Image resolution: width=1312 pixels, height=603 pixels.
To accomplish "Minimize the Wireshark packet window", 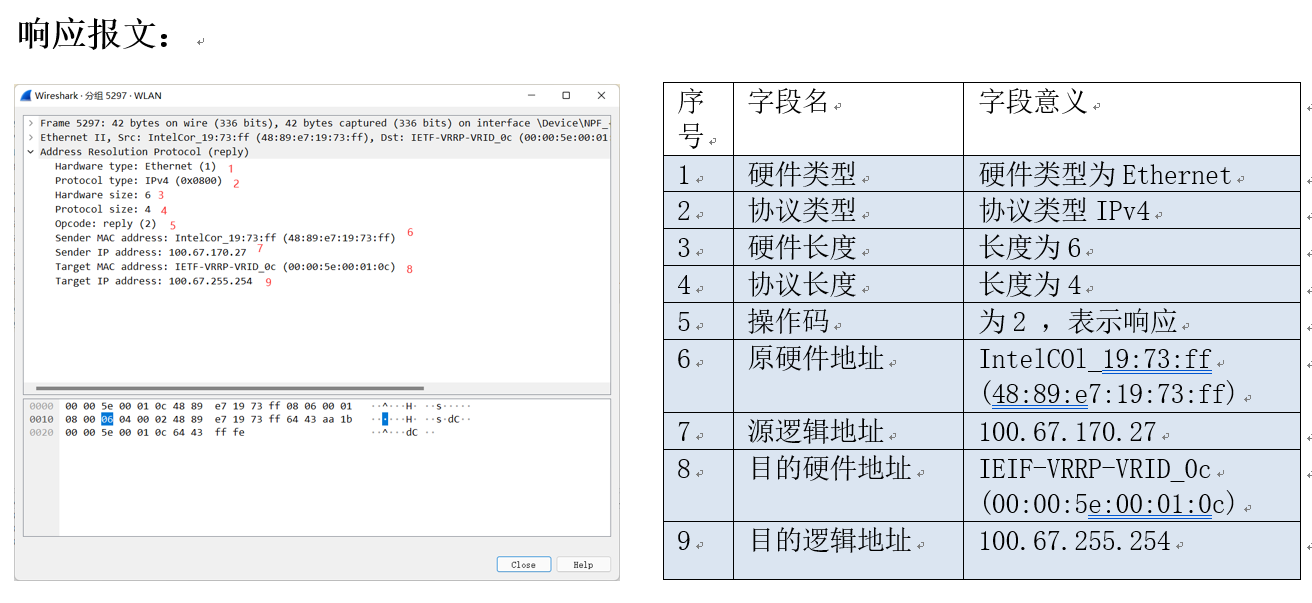I will (530, 96).
